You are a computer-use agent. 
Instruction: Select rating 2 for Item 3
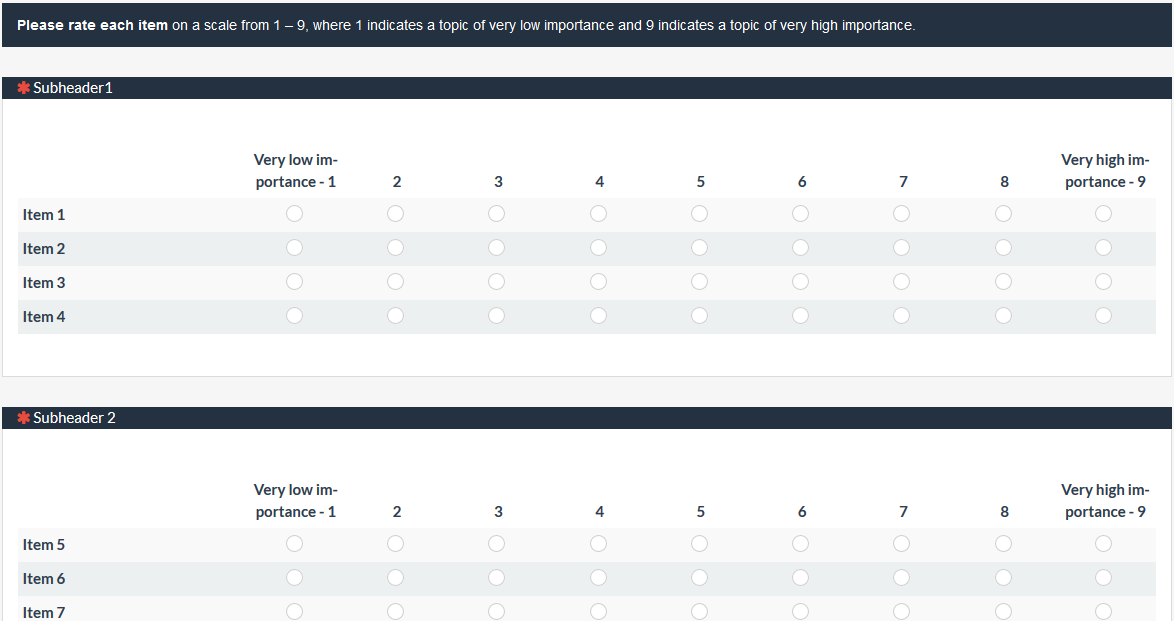click(395, 282)
